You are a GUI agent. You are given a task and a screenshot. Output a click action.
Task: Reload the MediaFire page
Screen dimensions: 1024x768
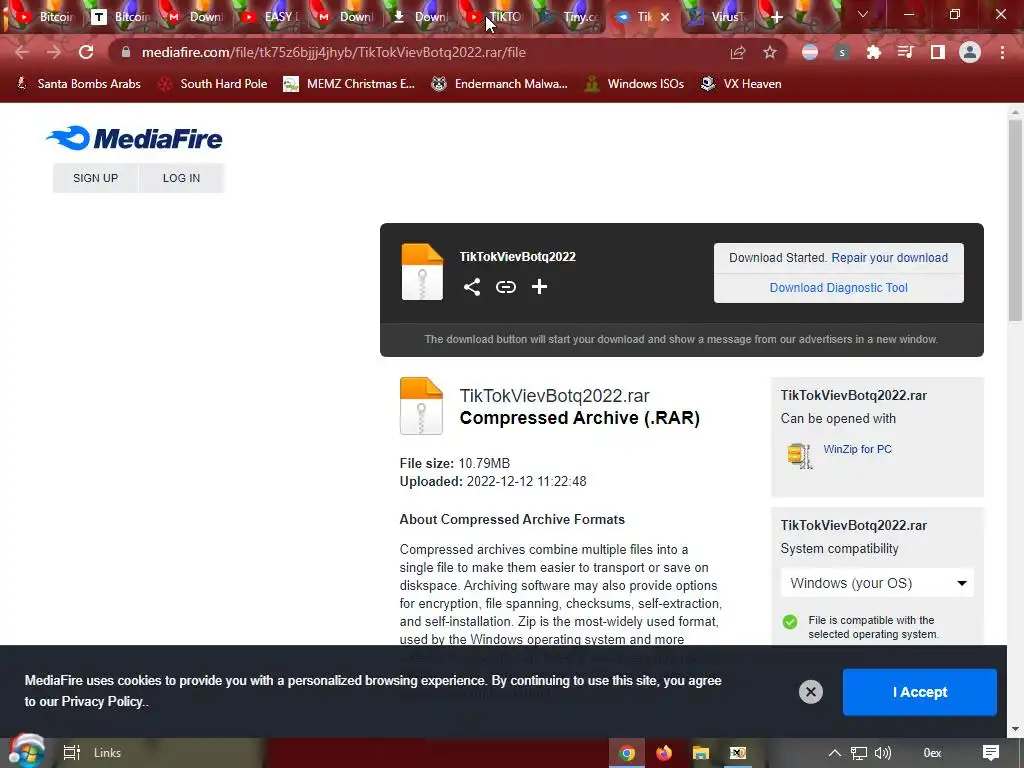pos(86,52)
